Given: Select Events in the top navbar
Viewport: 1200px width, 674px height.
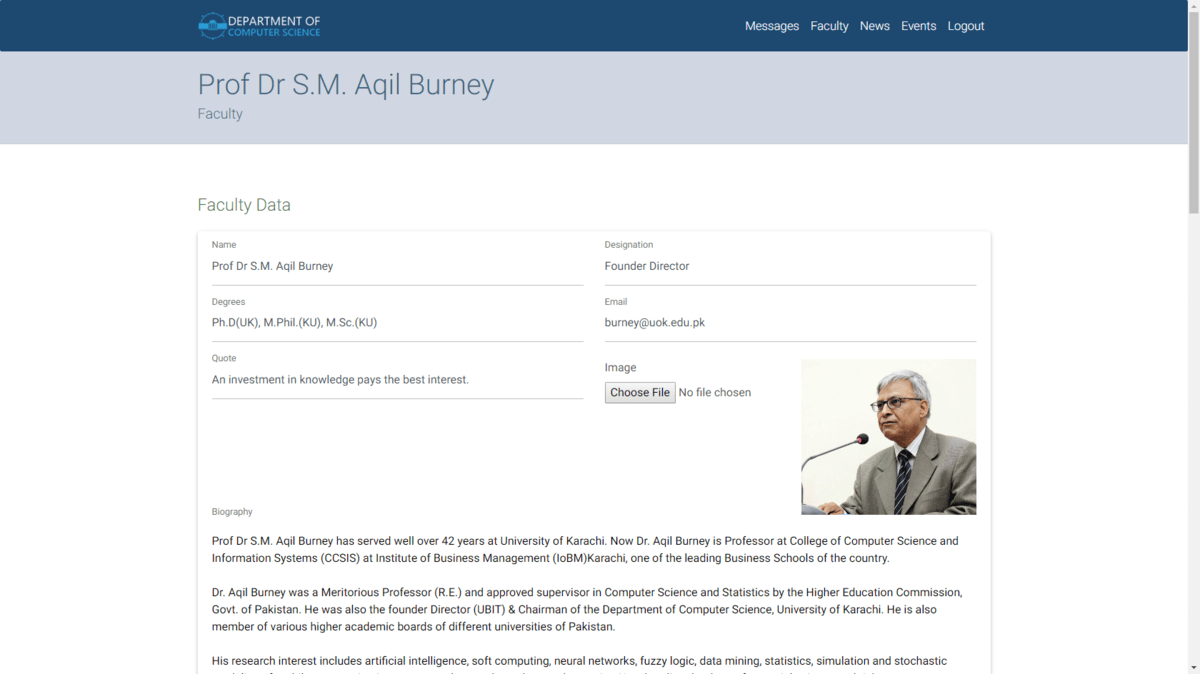Looking at the screenshot, I should 918,26.
